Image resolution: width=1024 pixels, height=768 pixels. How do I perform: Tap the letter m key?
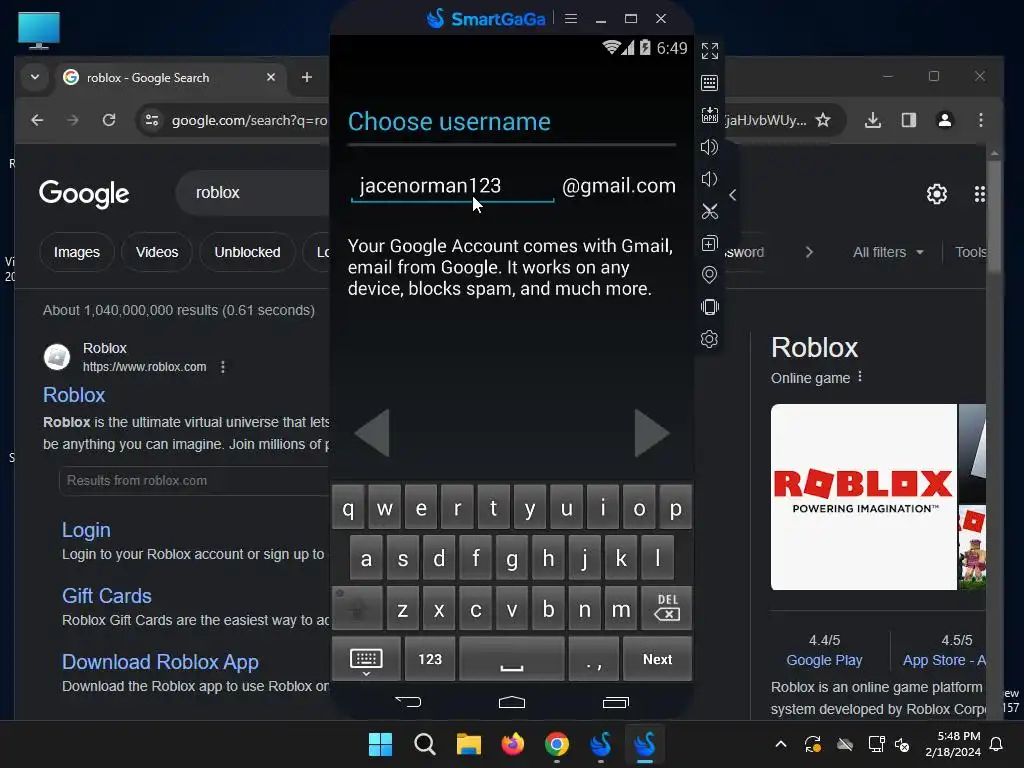tap(620, 608)
